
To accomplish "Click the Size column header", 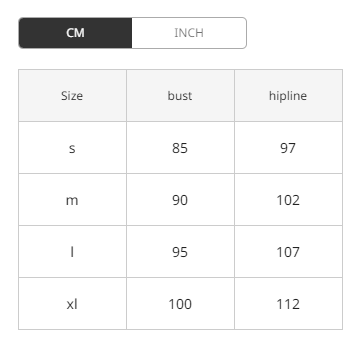I will (72, 96).
